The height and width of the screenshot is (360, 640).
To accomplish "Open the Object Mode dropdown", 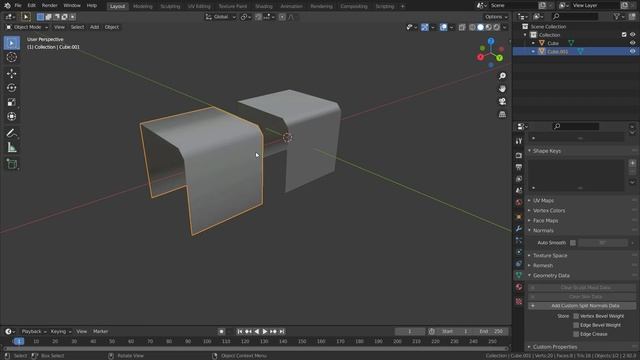I will [x=27, y=27].
